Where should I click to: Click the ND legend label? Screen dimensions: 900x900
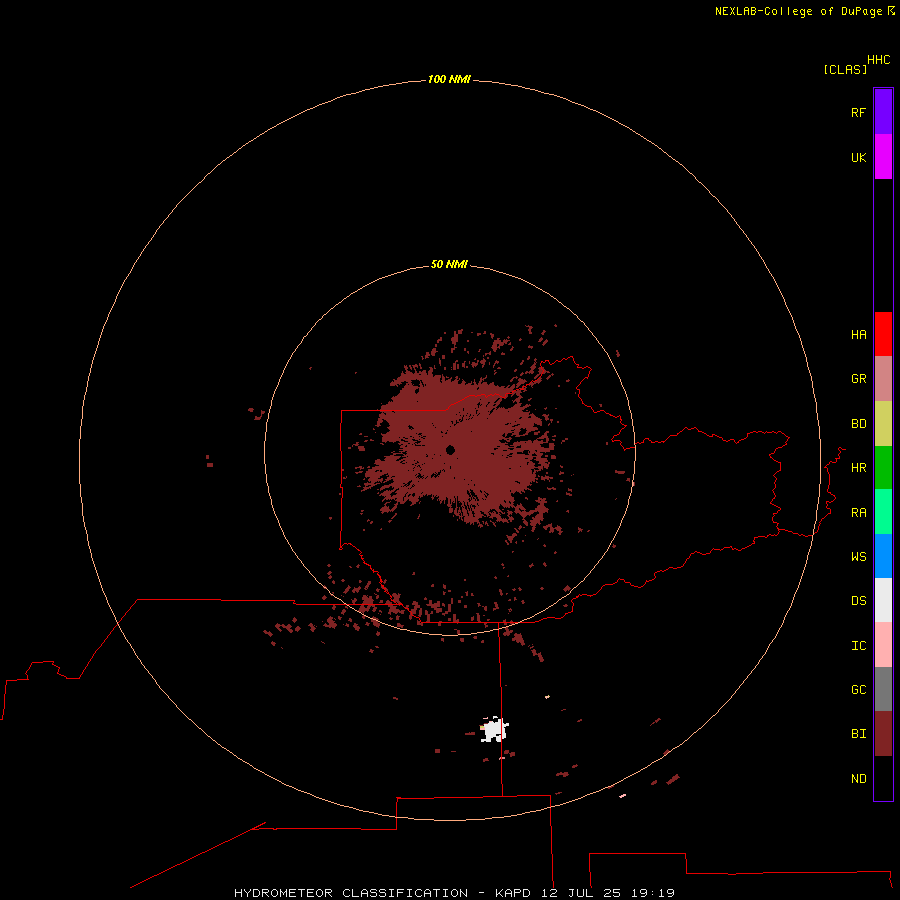coord(858,779)
